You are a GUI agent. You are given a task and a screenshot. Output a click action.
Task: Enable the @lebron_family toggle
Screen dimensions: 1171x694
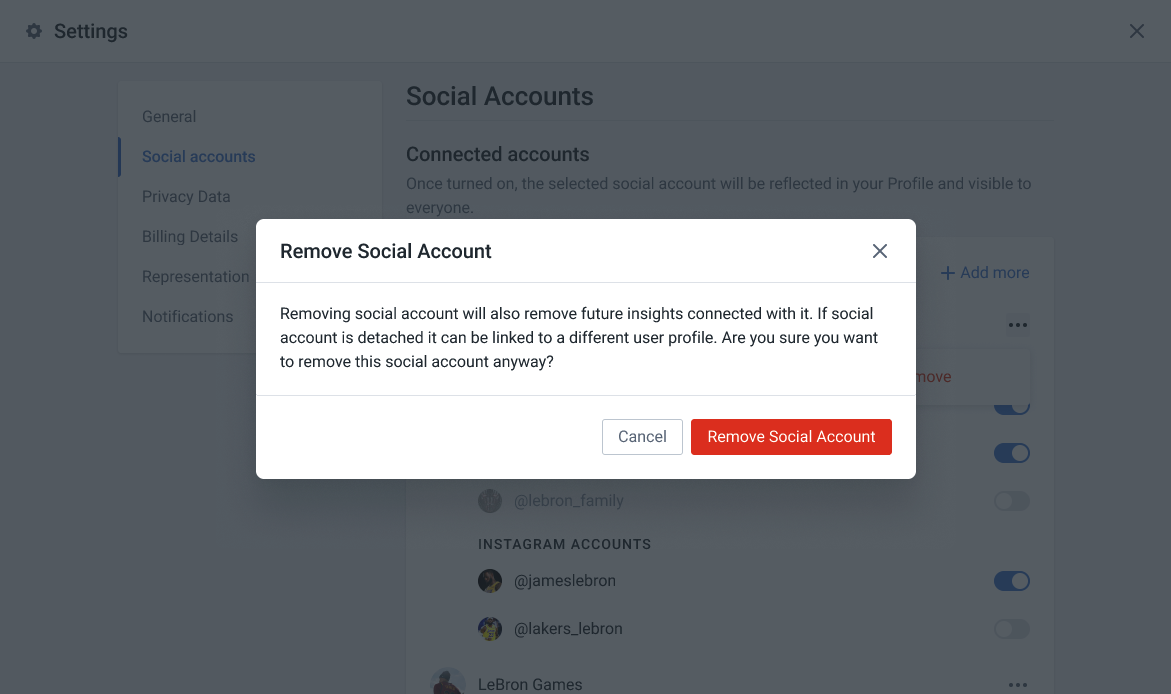[1011, 500]
